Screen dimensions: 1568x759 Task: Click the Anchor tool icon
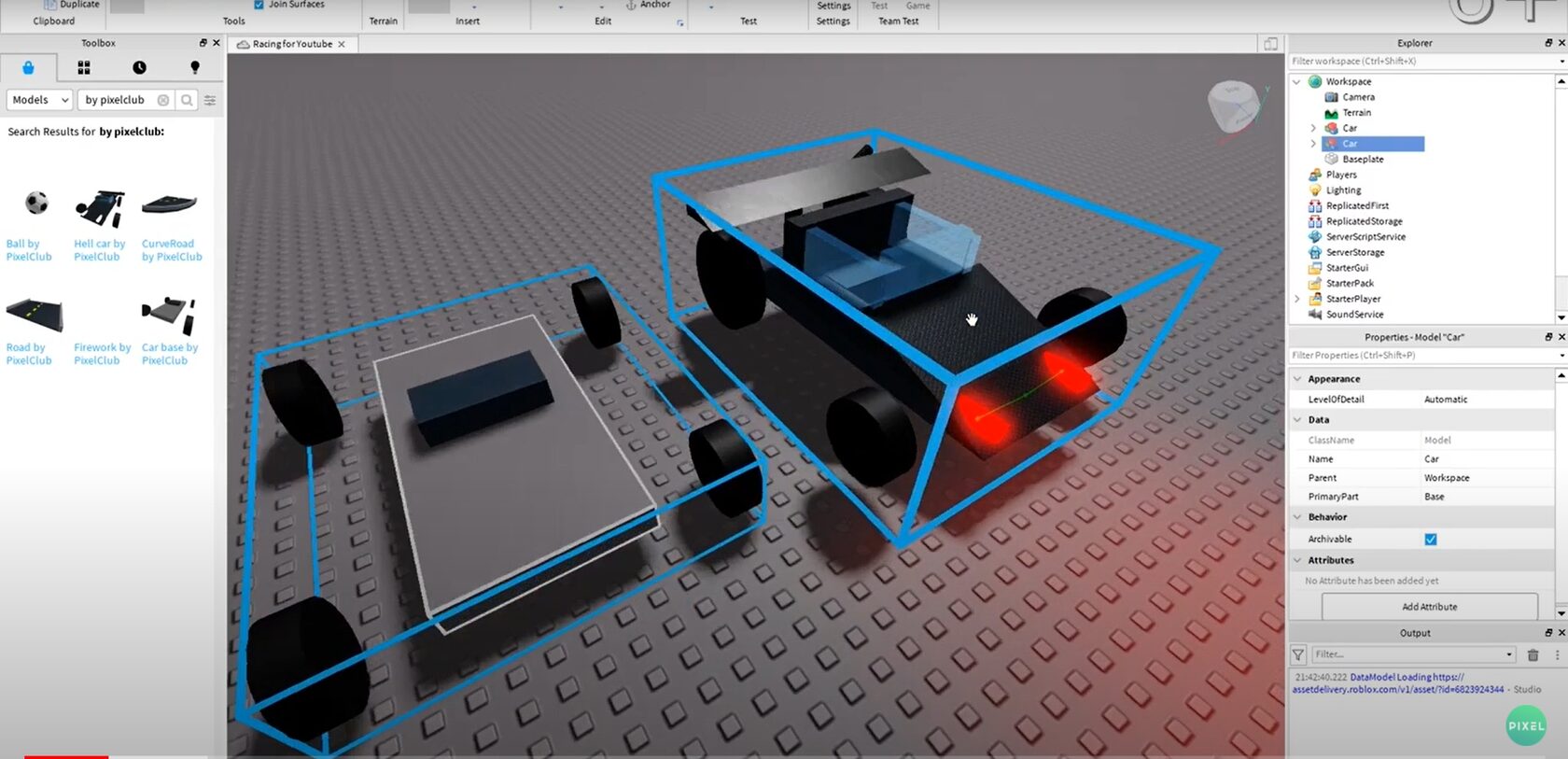631,5
